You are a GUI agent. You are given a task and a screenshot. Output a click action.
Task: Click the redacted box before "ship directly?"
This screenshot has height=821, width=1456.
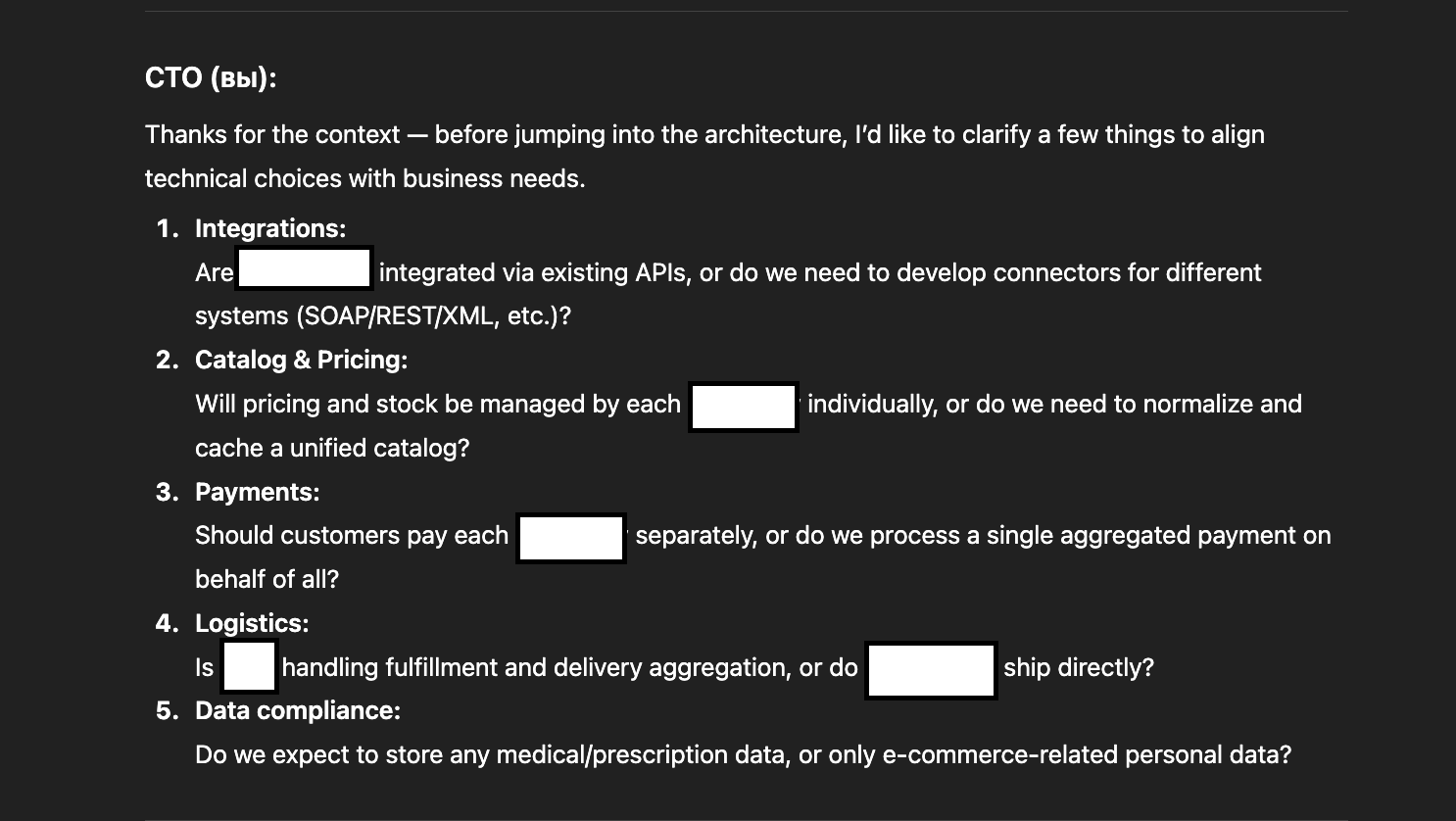pos(931,670)
